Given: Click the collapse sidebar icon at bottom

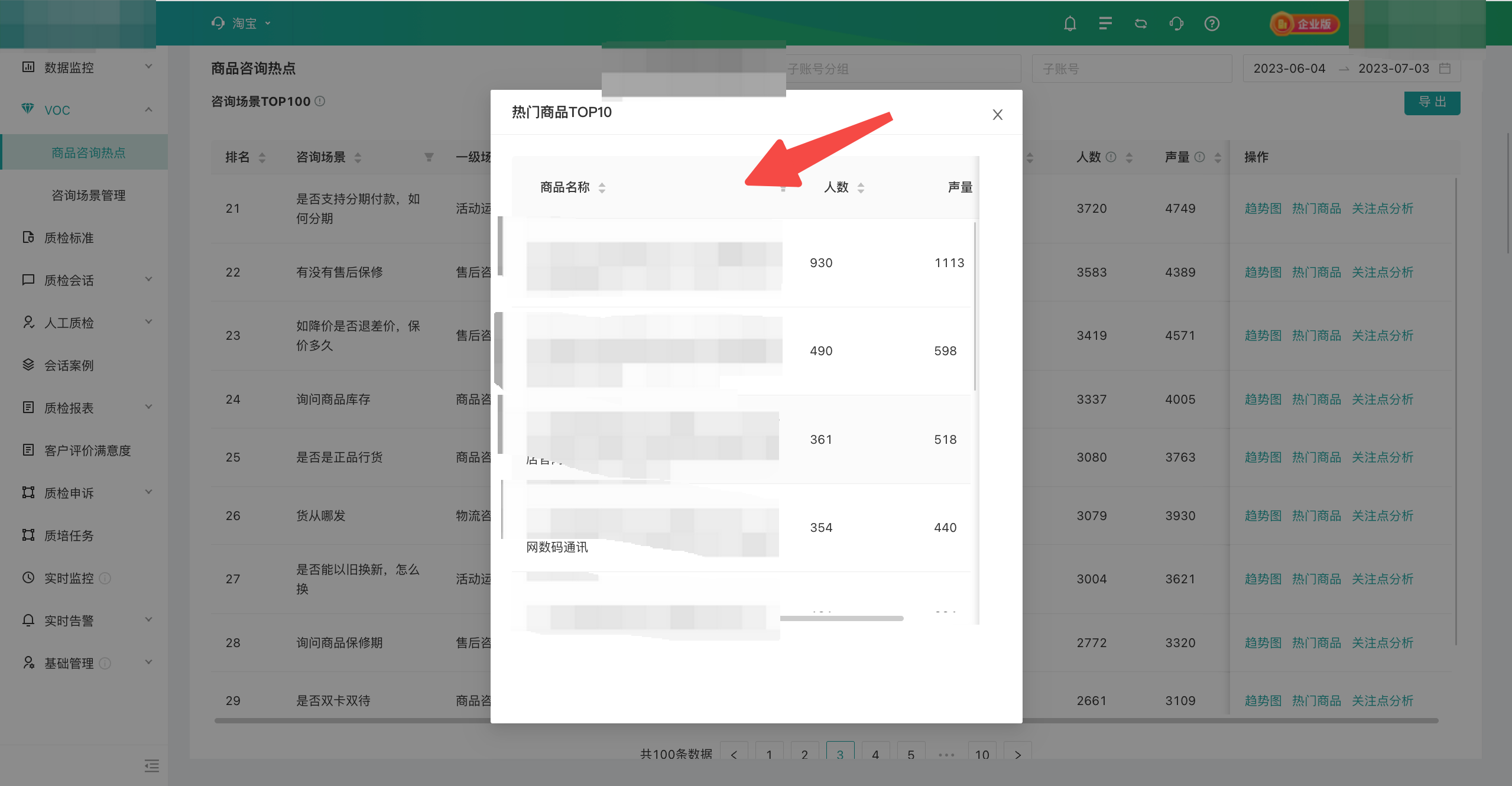Looking at the screenshot, I should click(152, 766).
